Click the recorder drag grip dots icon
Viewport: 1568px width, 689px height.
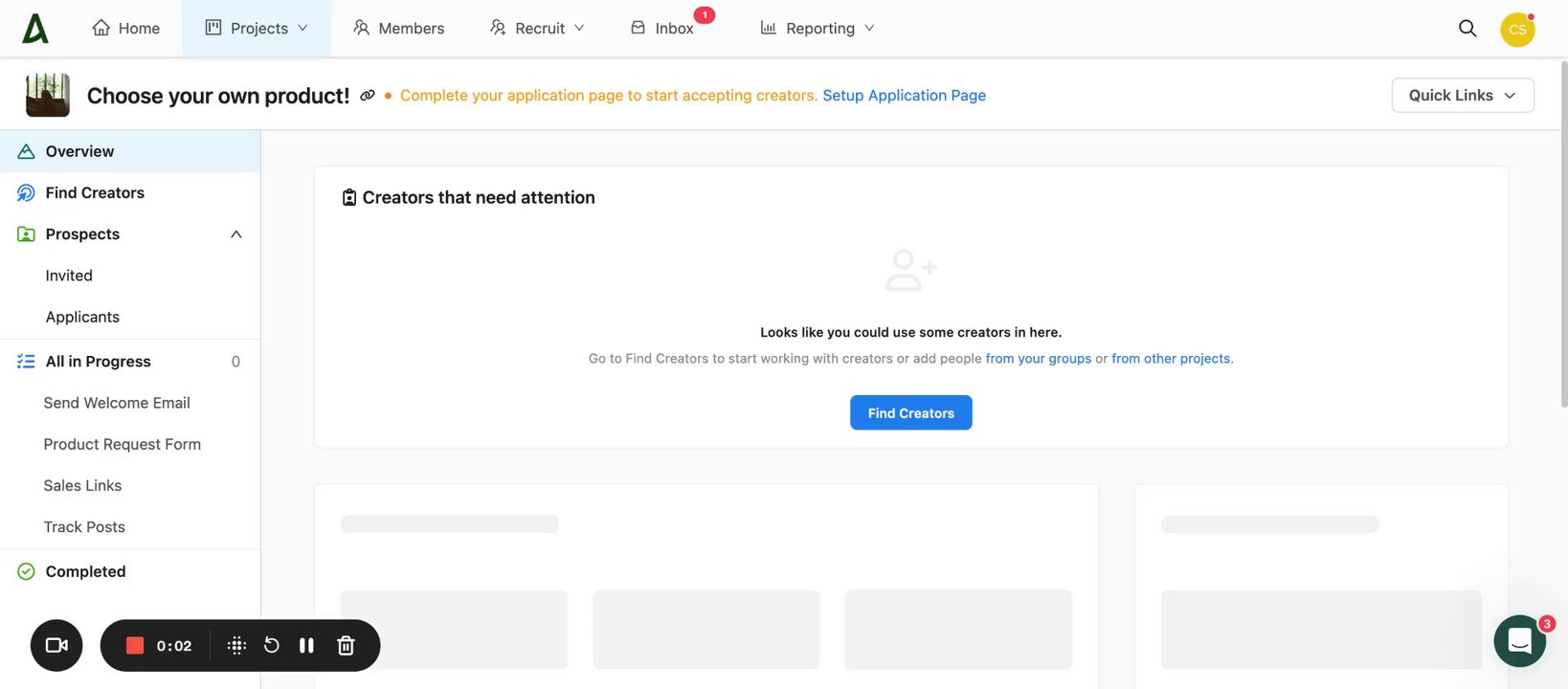pyautogui.click(x=236, y=646)
